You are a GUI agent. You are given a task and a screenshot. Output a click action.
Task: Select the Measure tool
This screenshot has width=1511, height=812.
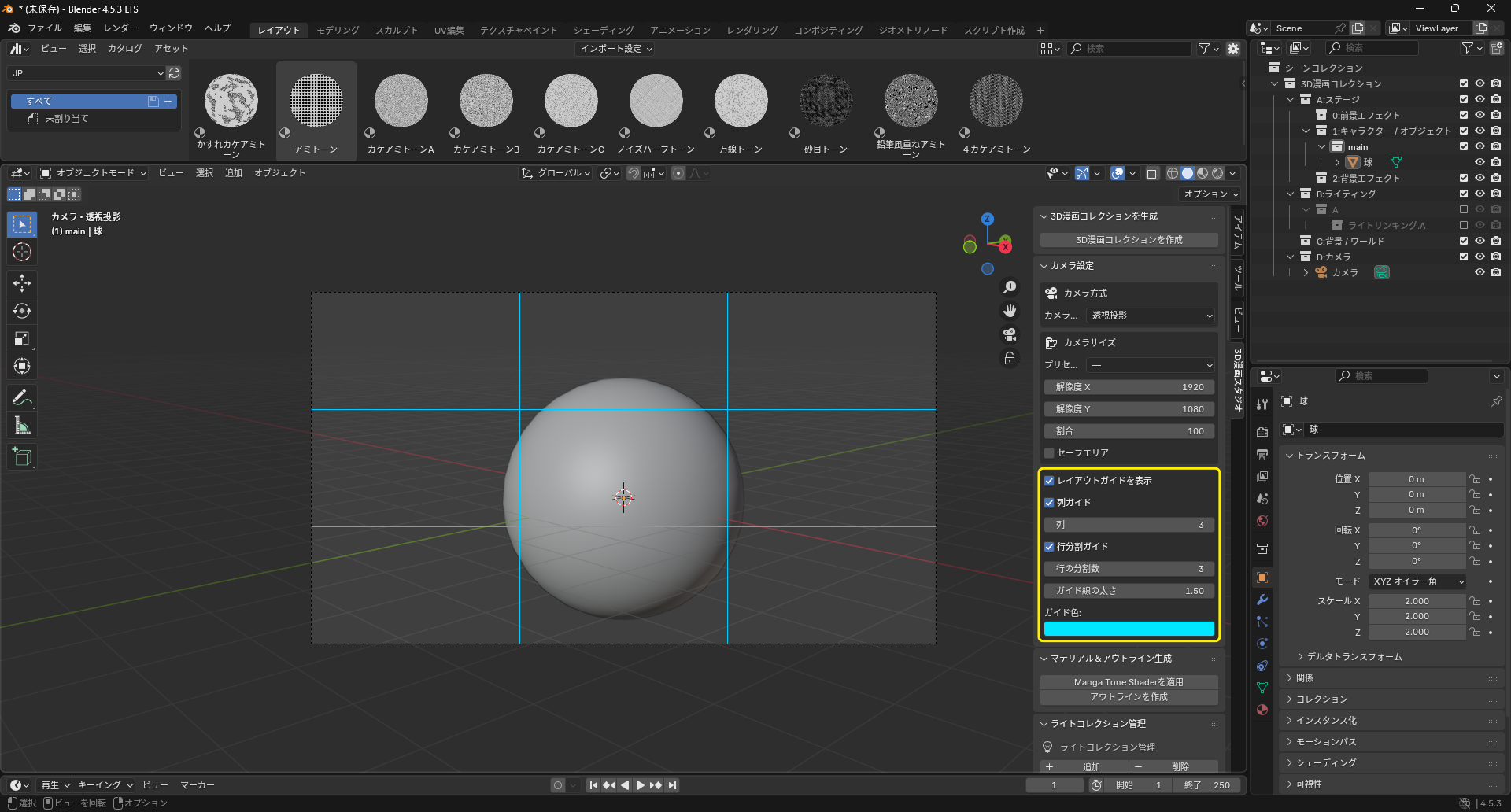click(22, 426)
